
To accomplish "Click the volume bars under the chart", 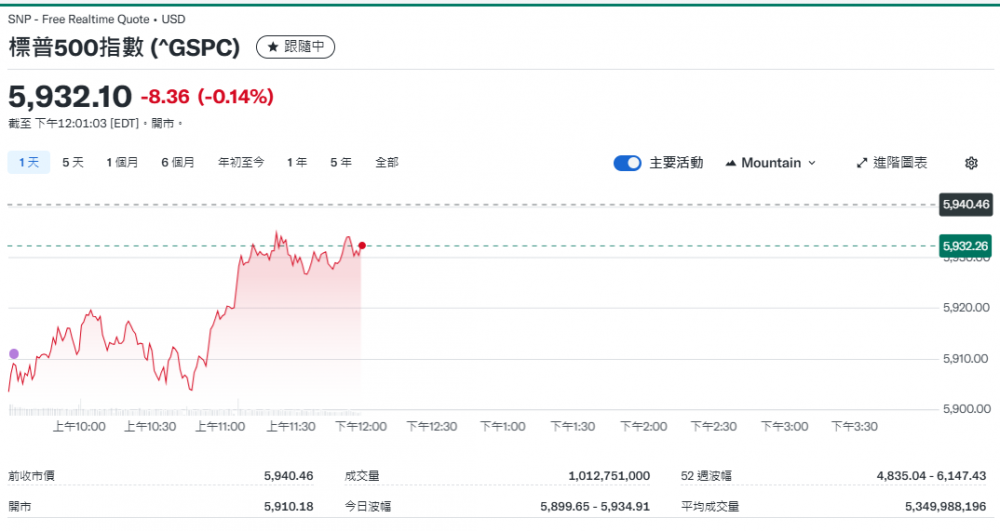I will 150,409.
